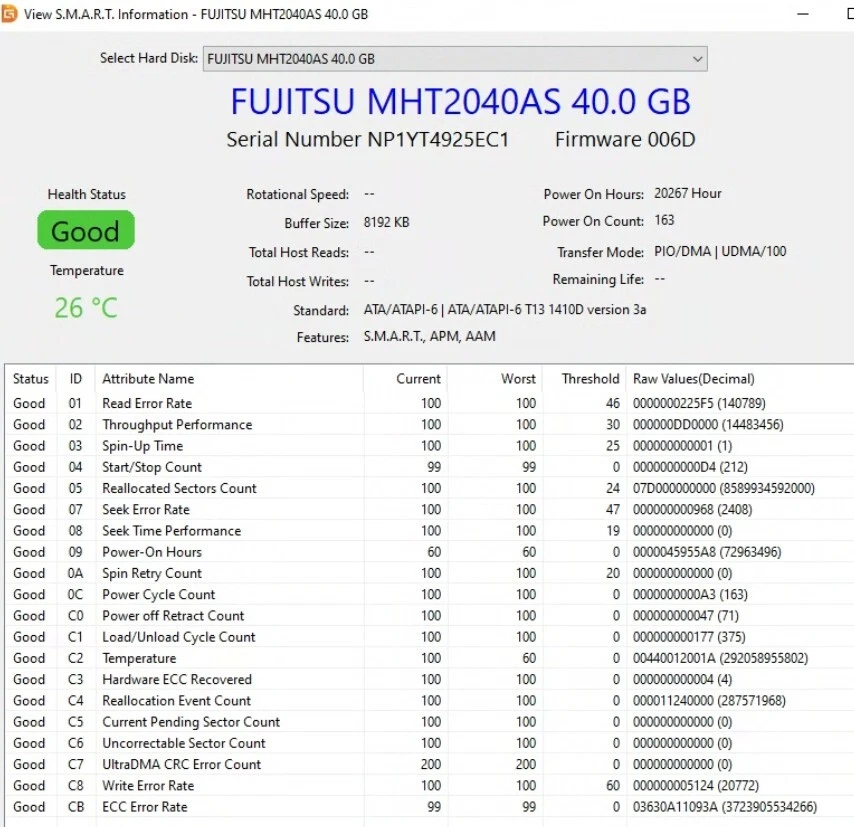Click the 26 °C temperature reading

[85, 308]
